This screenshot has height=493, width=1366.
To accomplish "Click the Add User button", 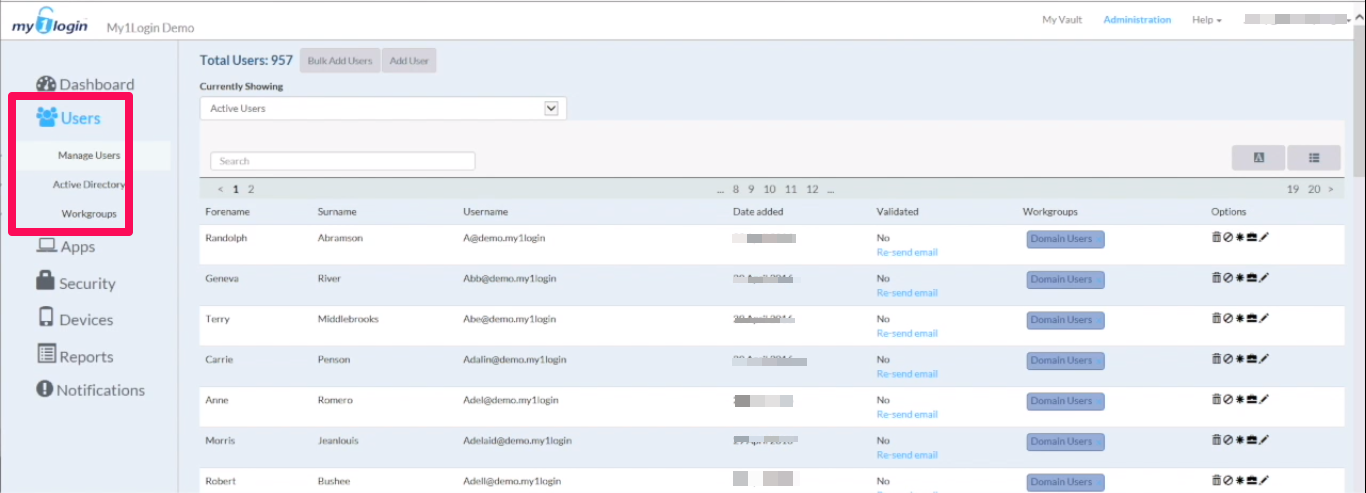I will pos(409,61).
